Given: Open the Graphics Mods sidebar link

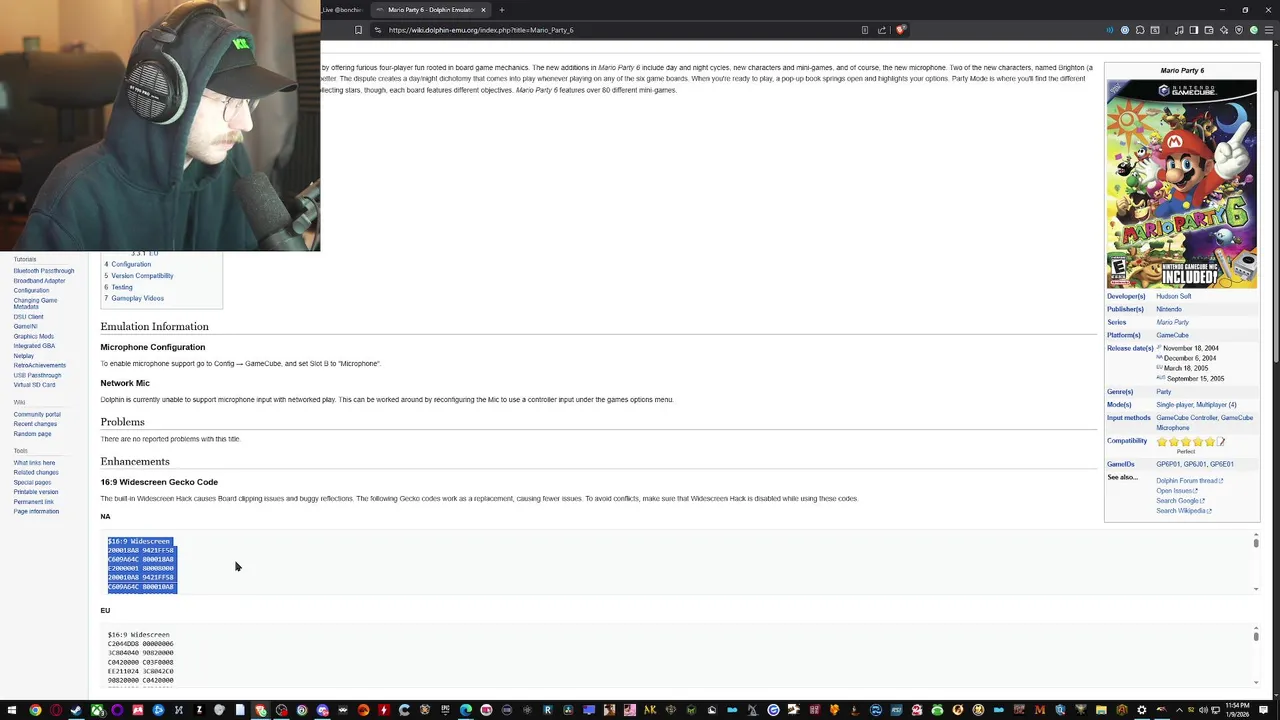Looking at the screenshot, I should (x=34, y=336).
